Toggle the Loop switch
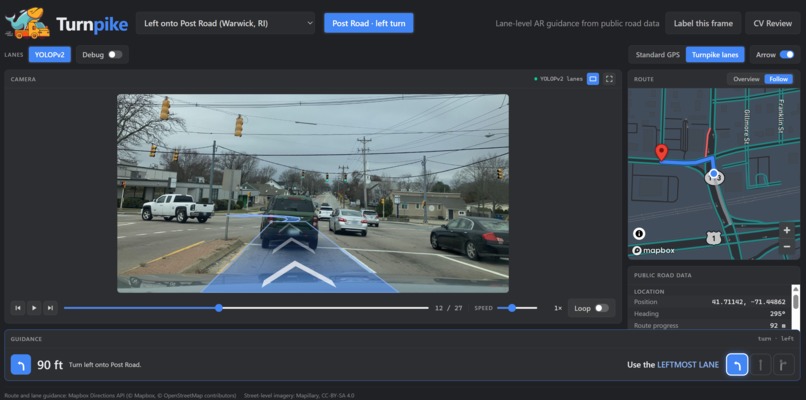 [601, 308]
